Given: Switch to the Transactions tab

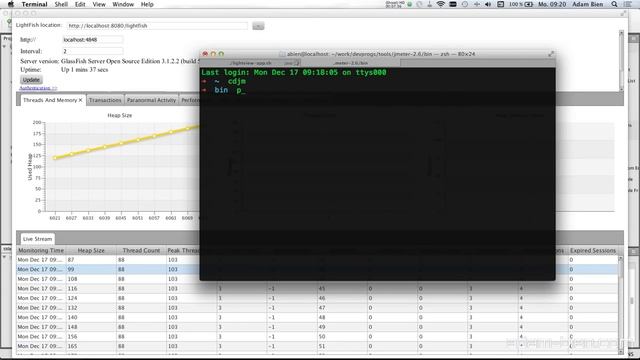Looking at the screenshot, I should pyautogui.click(x=105, y=100).
